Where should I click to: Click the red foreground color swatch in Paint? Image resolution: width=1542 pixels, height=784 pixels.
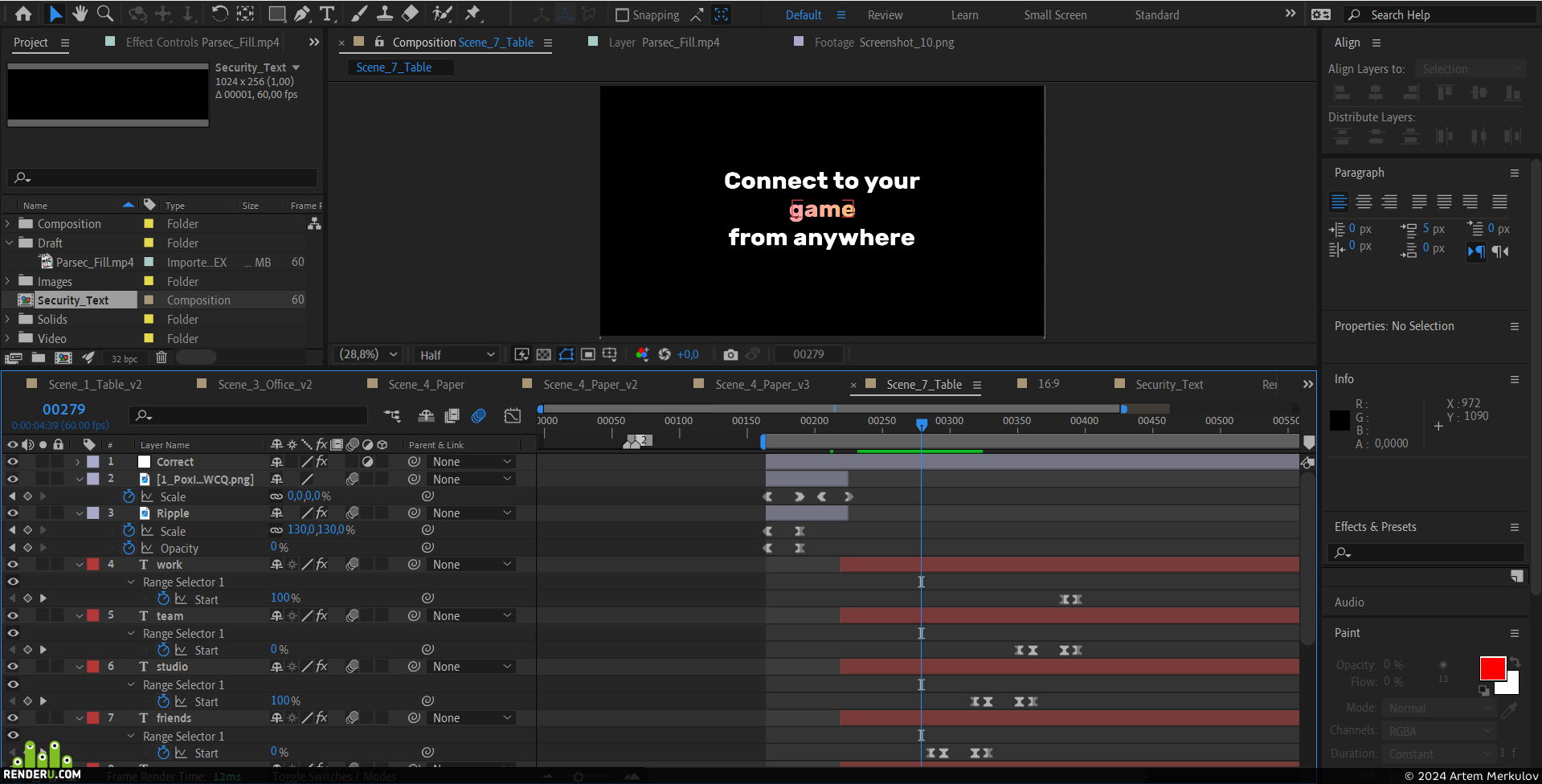pos(1492,668)
